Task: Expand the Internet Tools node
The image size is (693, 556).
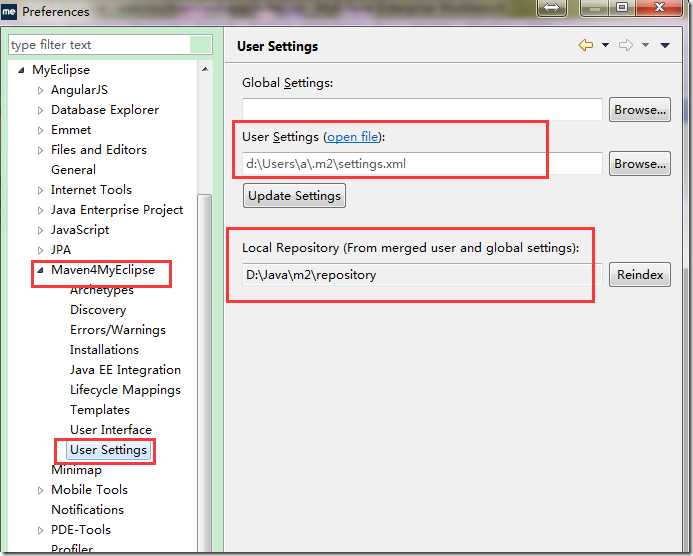Action: (x=40, y=190)
